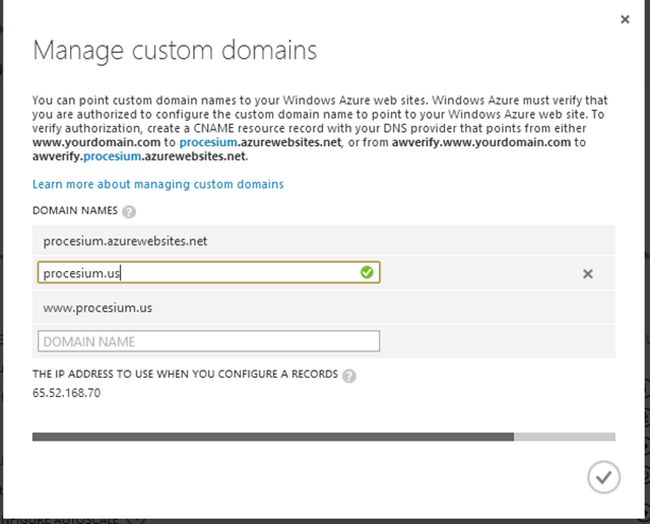Focus the procesium.us domain input field

(x=209, y=272)
